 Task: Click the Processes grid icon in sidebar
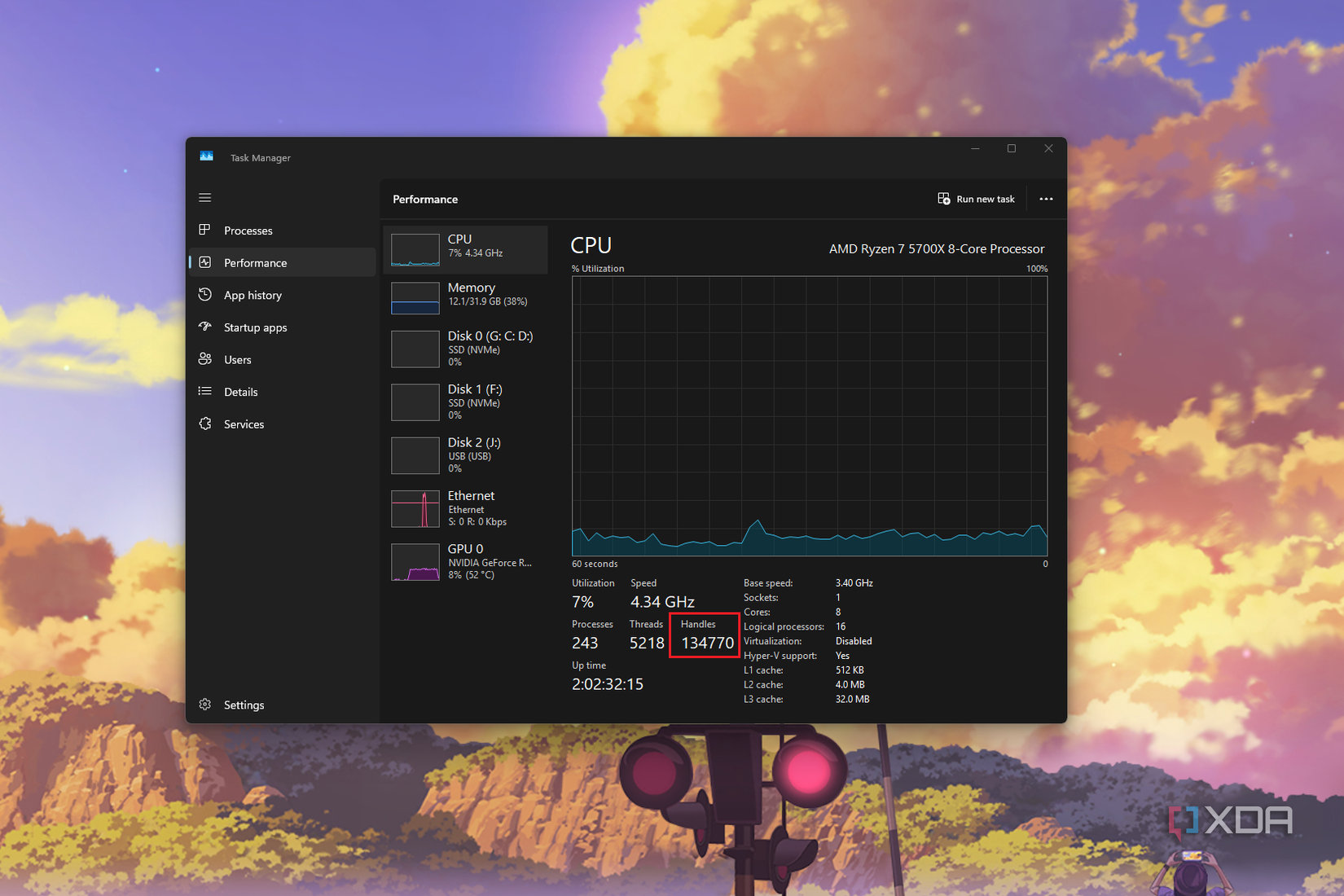point(205,231)
